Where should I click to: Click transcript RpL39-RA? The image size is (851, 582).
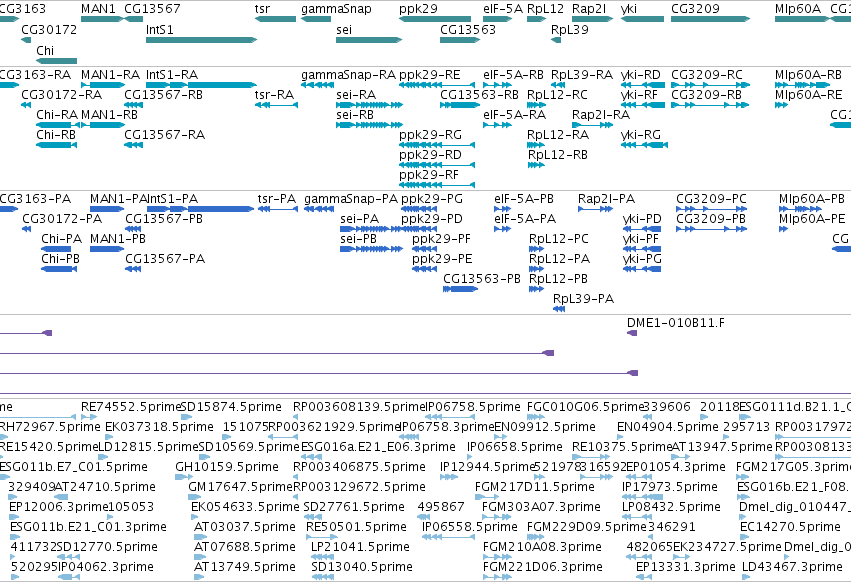point(582,74)
